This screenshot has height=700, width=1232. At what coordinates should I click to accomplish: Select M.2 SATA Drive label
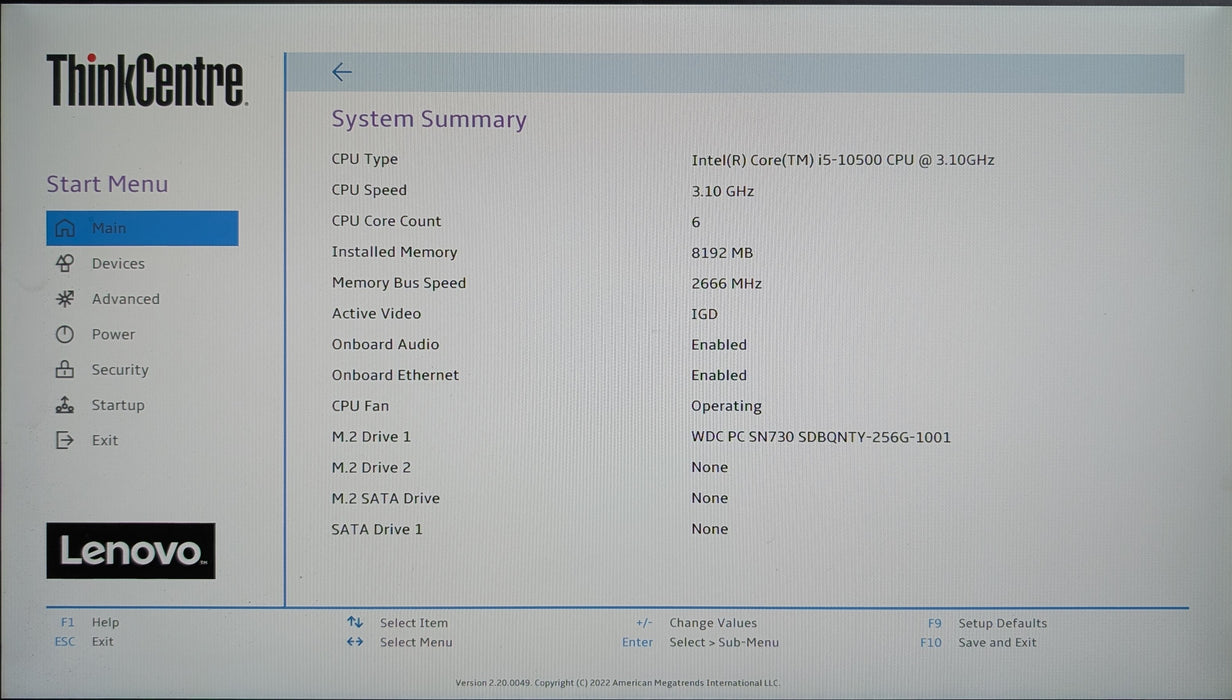point(385,498)
